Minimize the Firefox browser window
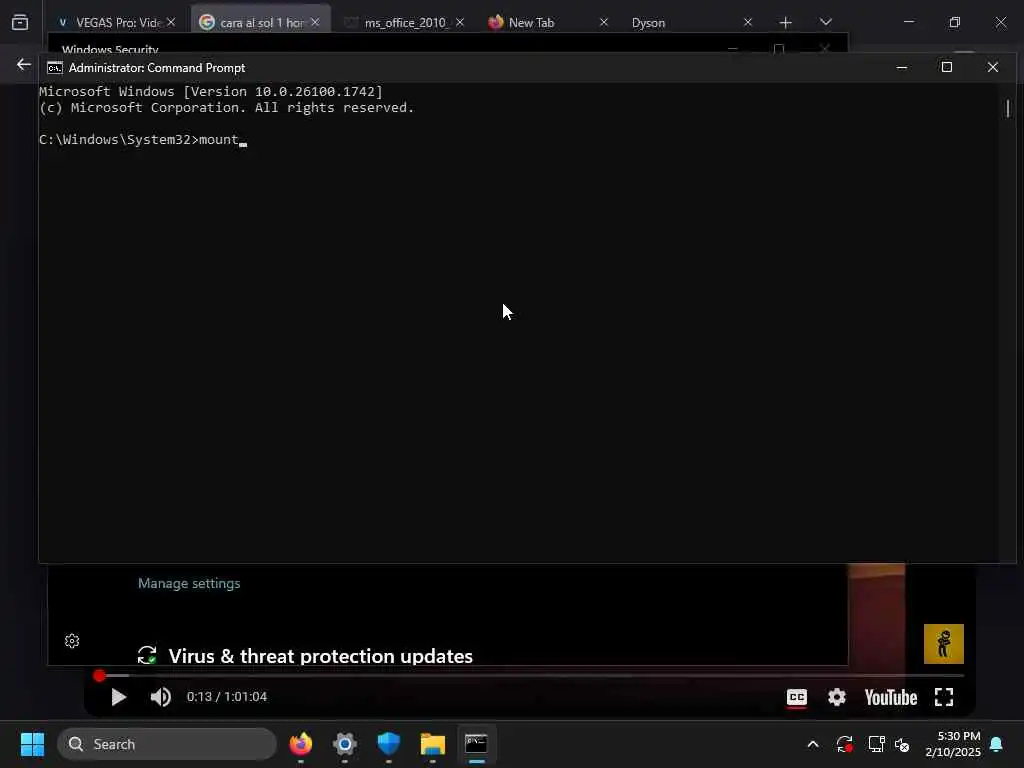This screenshot has height=768, width=1024. pos(908,22)
